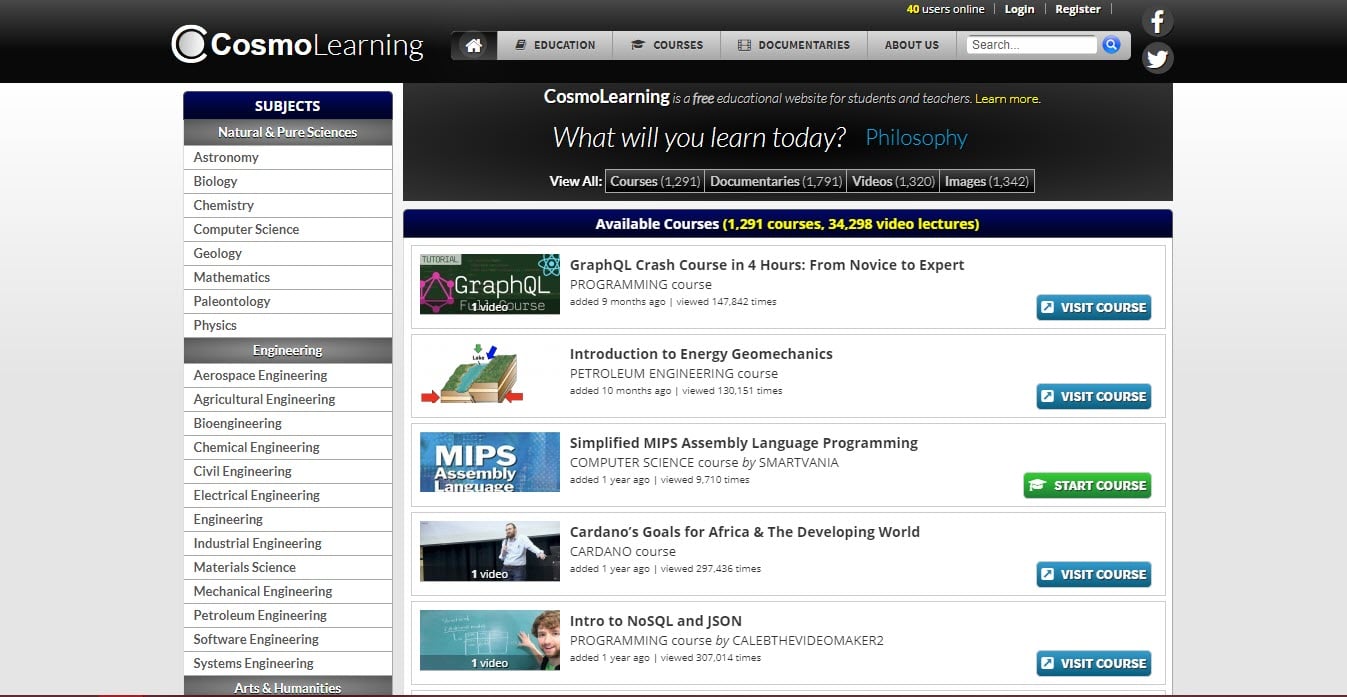The height and width of the screenshot is (697, 1347).
Task: Open GraphQL Crash Course title link
Action: pyautogui.click(x=767, y=265)
